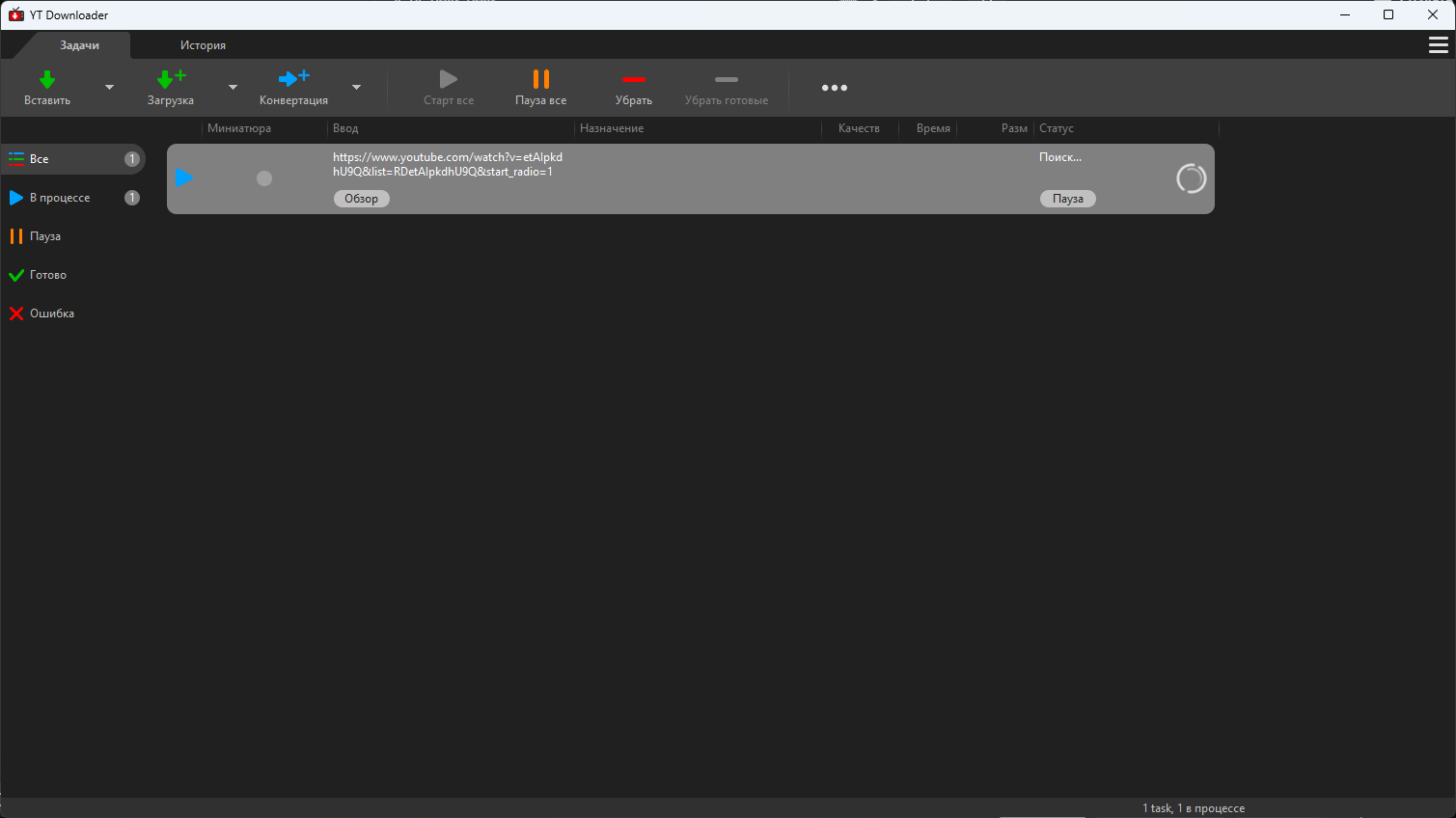Click the task thumbnail placeholder
The width and height of the screenshot is (1456, 818).
[264, 178]
